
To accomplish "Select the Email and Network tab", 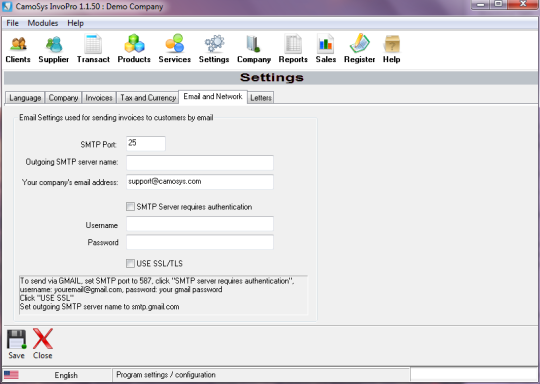I will pyautogui.click(x=213, y=97).
